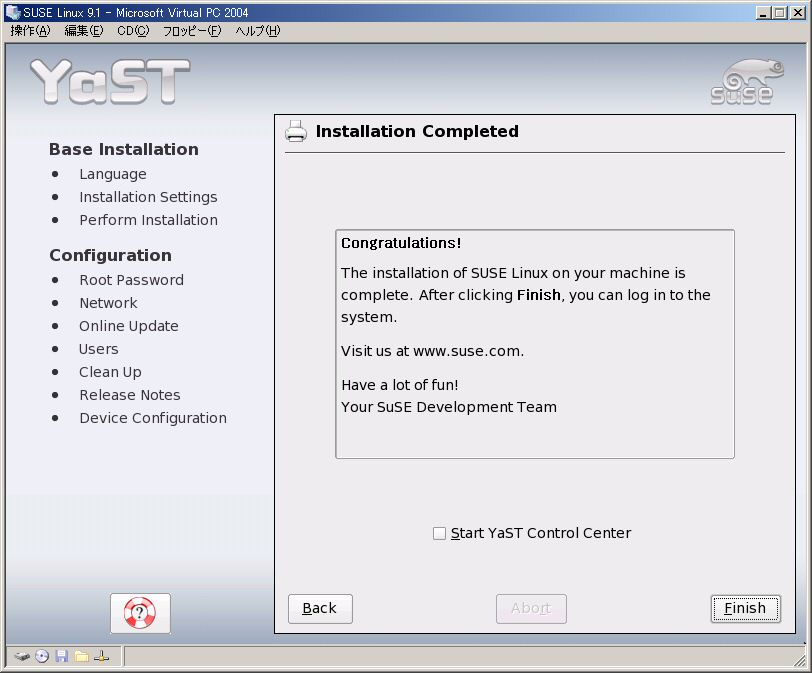The width and height of the screenshot is (812, 673).
Task: Click the SuSE chameleon logo
Action: (741, 82)
